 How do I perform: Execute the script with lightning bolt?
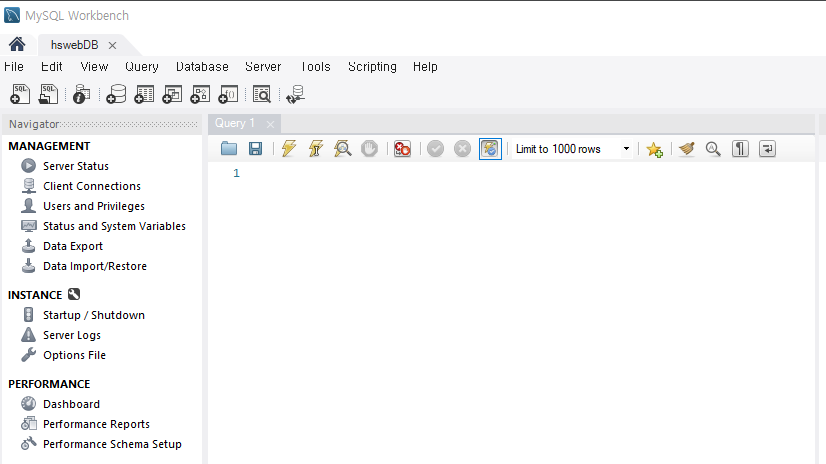[x=289, y=149]
